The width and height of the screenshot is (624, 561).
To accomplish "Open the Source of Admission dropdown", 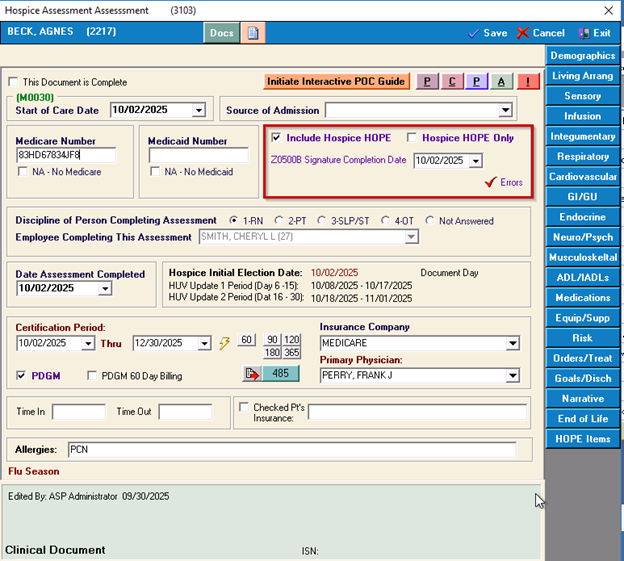I will tap(505, 110).
